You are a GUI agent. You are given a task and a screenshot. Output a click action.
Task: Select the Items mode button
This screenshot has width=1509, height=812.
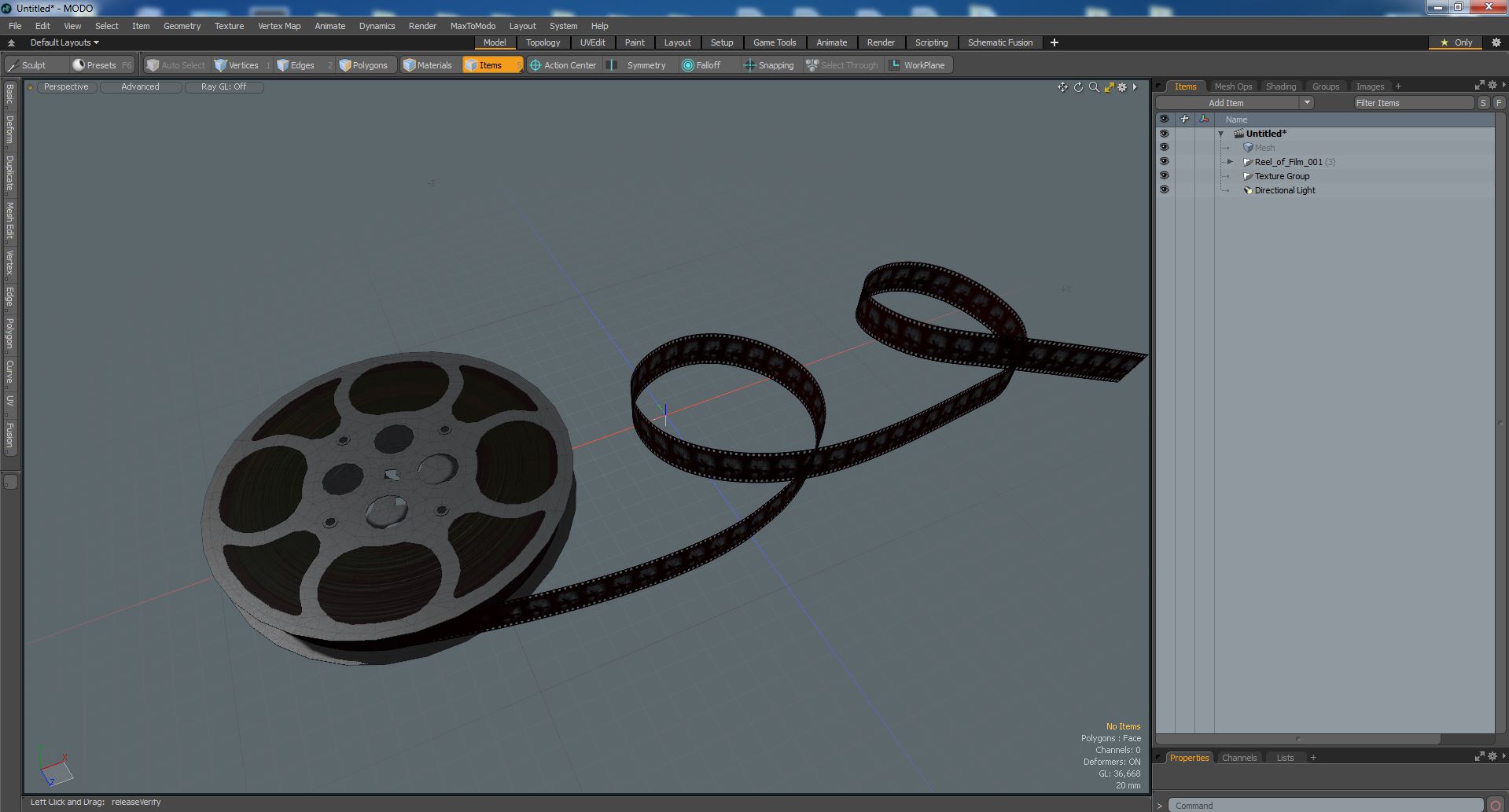[492, 65]
